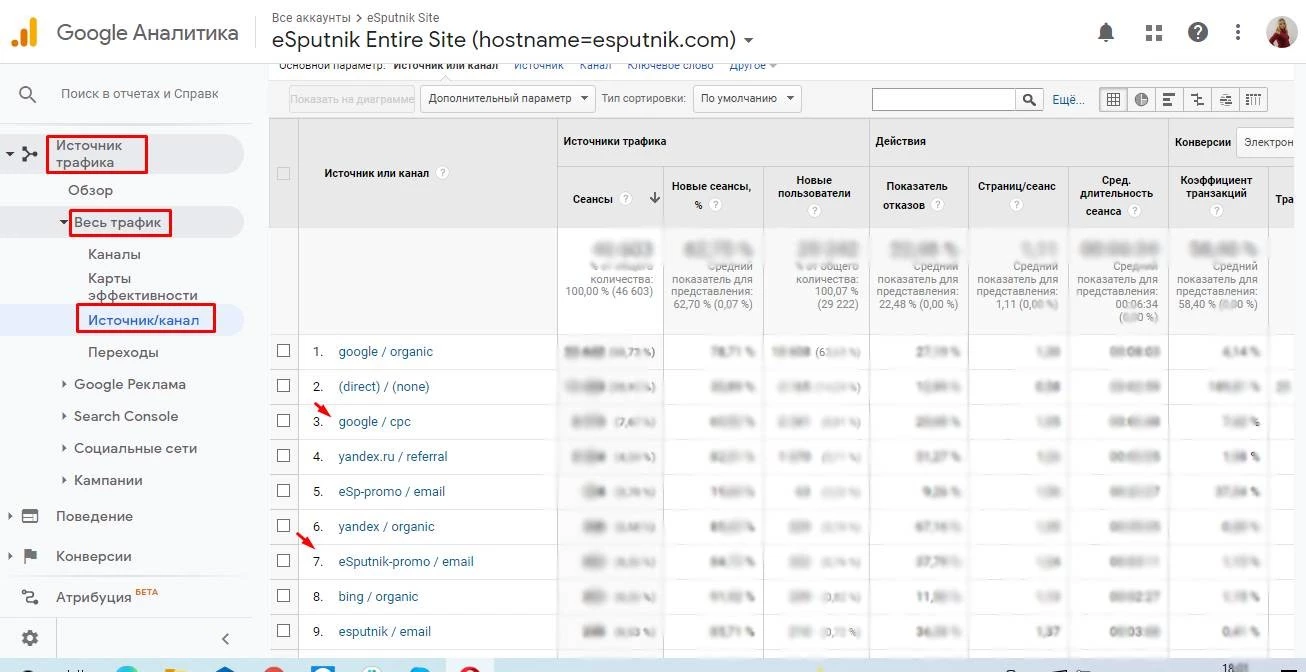
Task: Switch to data table view
Action: coord(1112,99)
